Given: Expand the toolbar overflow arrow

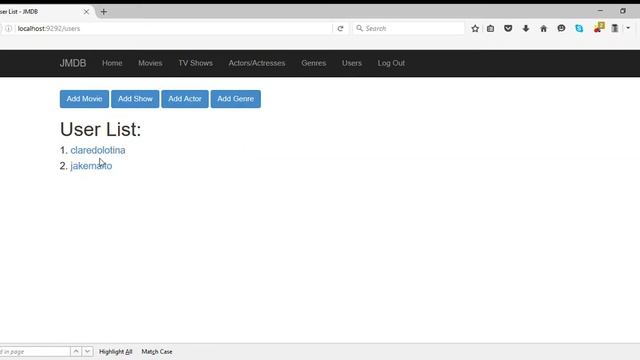Looking at the screenshot, I should [628, 28].
